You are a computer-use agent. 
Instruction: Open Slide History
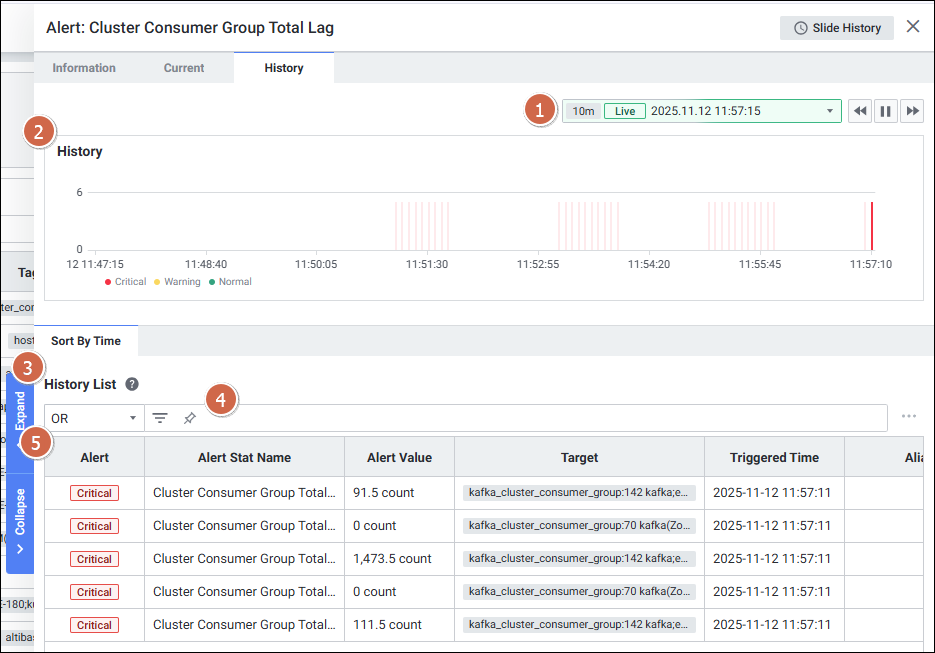pyautogui.click(x=837, y=28)
